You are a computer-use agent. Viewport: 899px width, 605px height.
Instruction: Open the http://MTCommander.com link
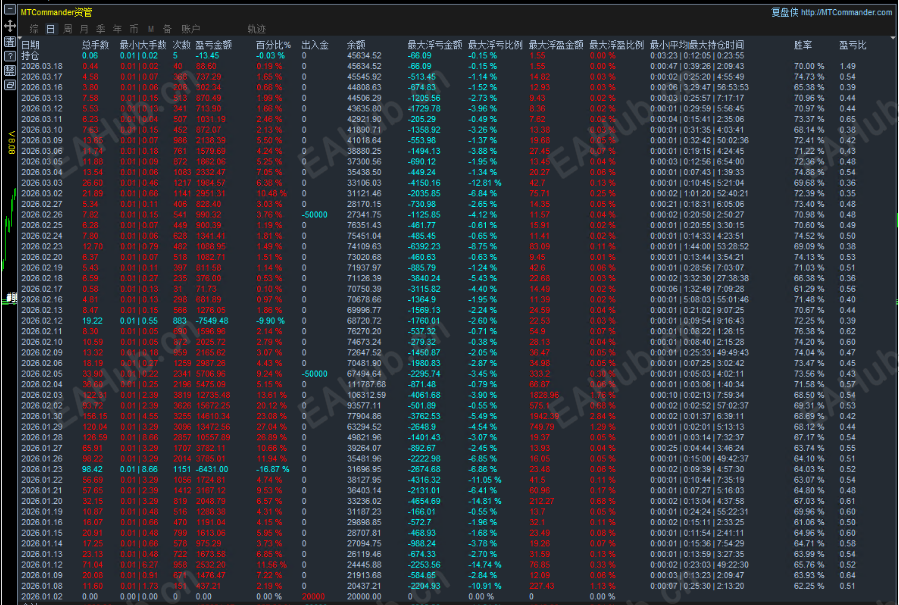[x=845, y=12]
